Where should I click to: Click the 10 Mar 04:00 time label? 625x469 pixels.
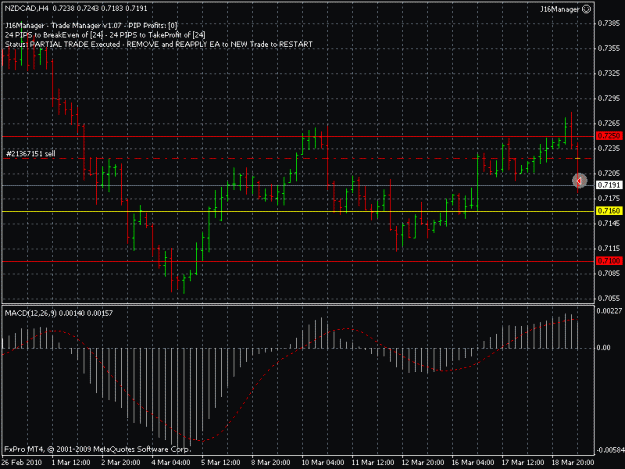click(322, 462)
